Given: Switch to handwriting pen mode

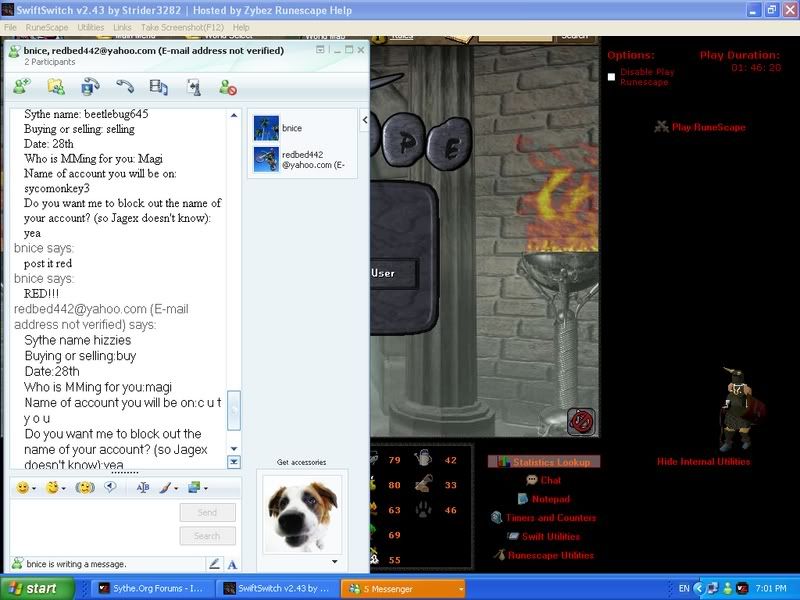Looking at the screenshot, I should [x=214, y=564].
